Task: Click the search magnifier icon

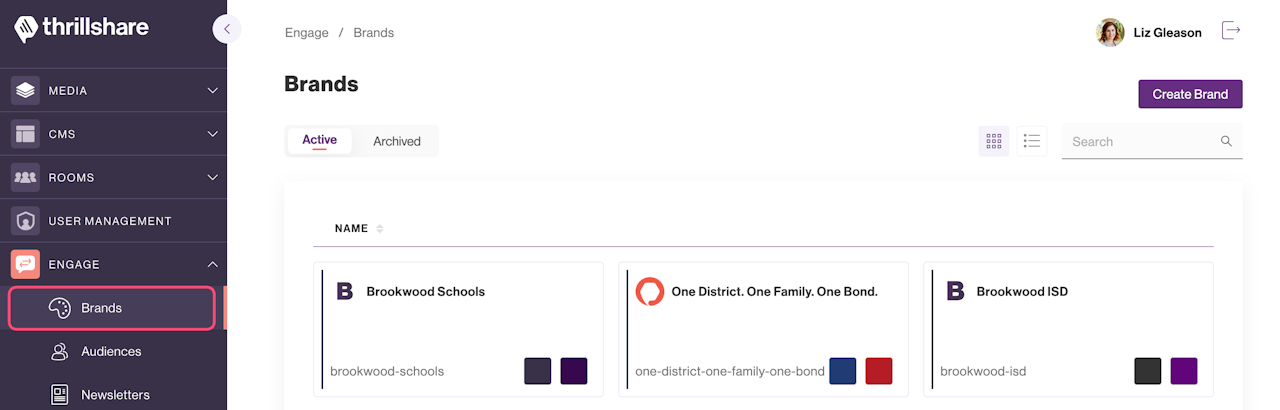Action: pyautogui.click(x=1226, y=141)
